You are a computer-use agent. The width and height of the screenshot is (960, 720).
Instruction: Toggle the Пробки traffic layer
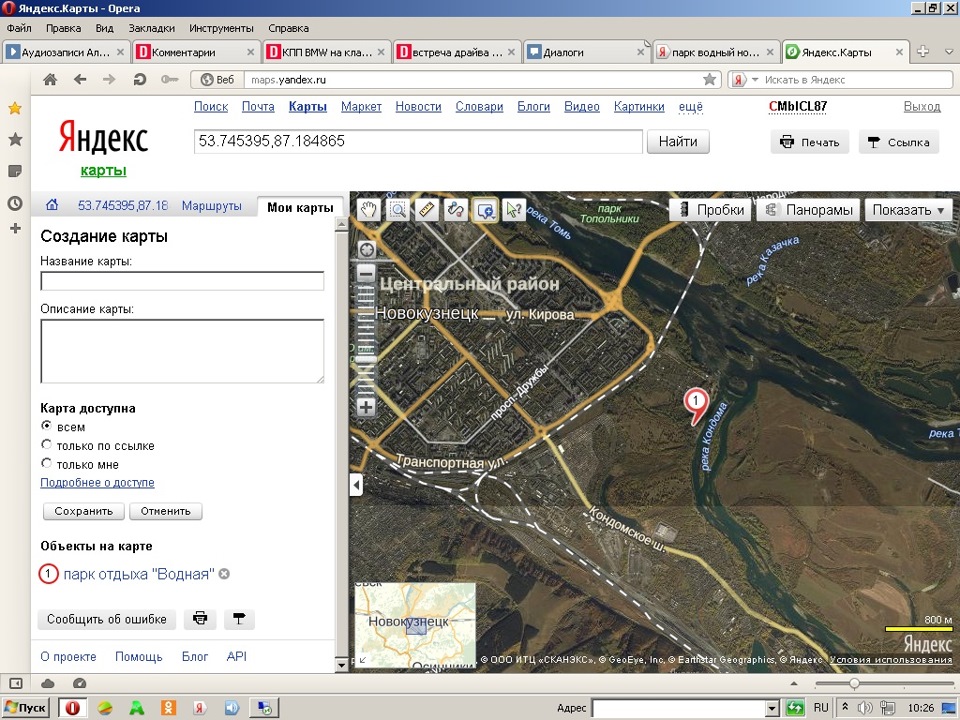point(710,210)
